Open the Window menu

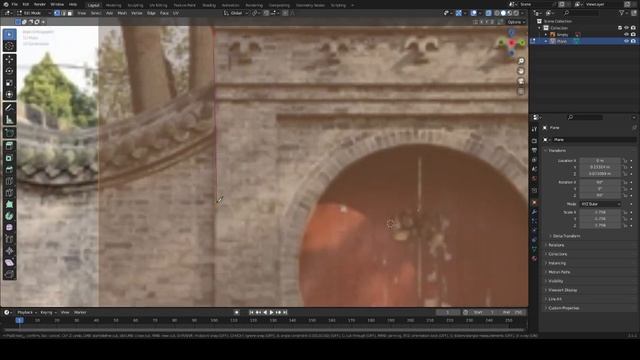tap(57, 4)
